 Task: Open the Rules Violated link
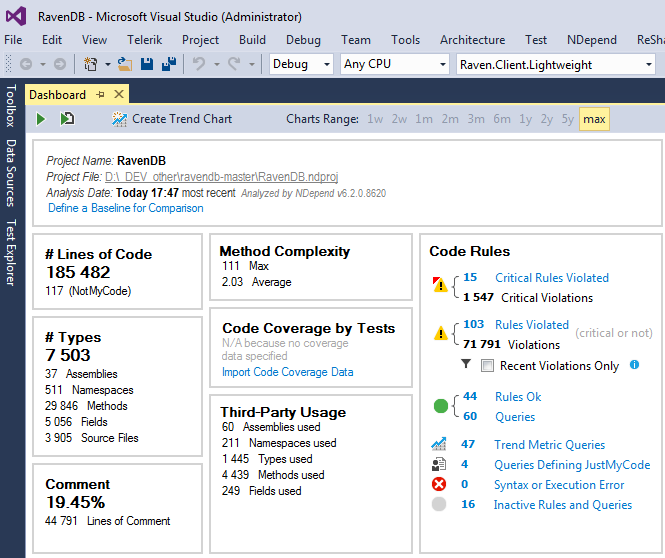[532, 325]
